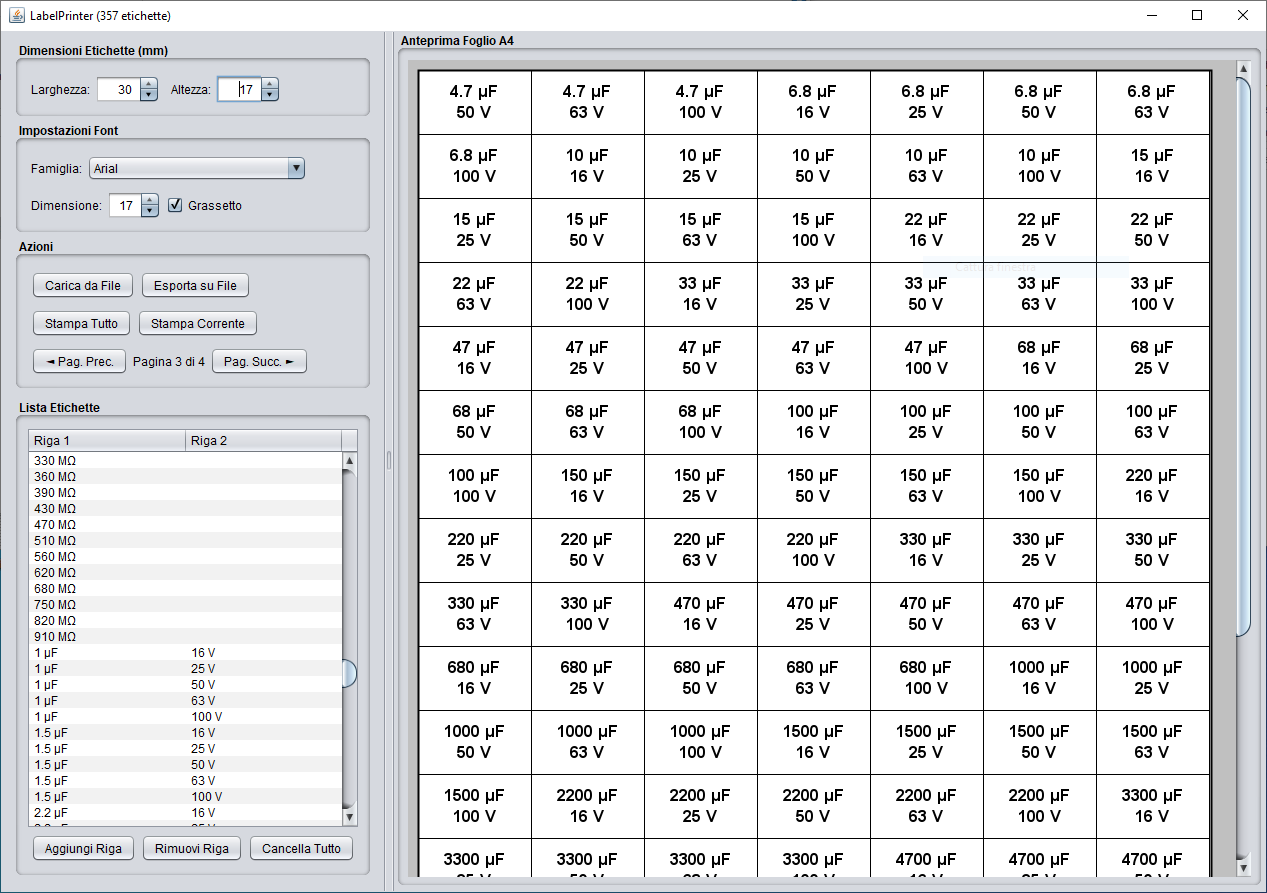Increase Larghezza value with up arrow
Screen dimensions: 1267x893
149,84
